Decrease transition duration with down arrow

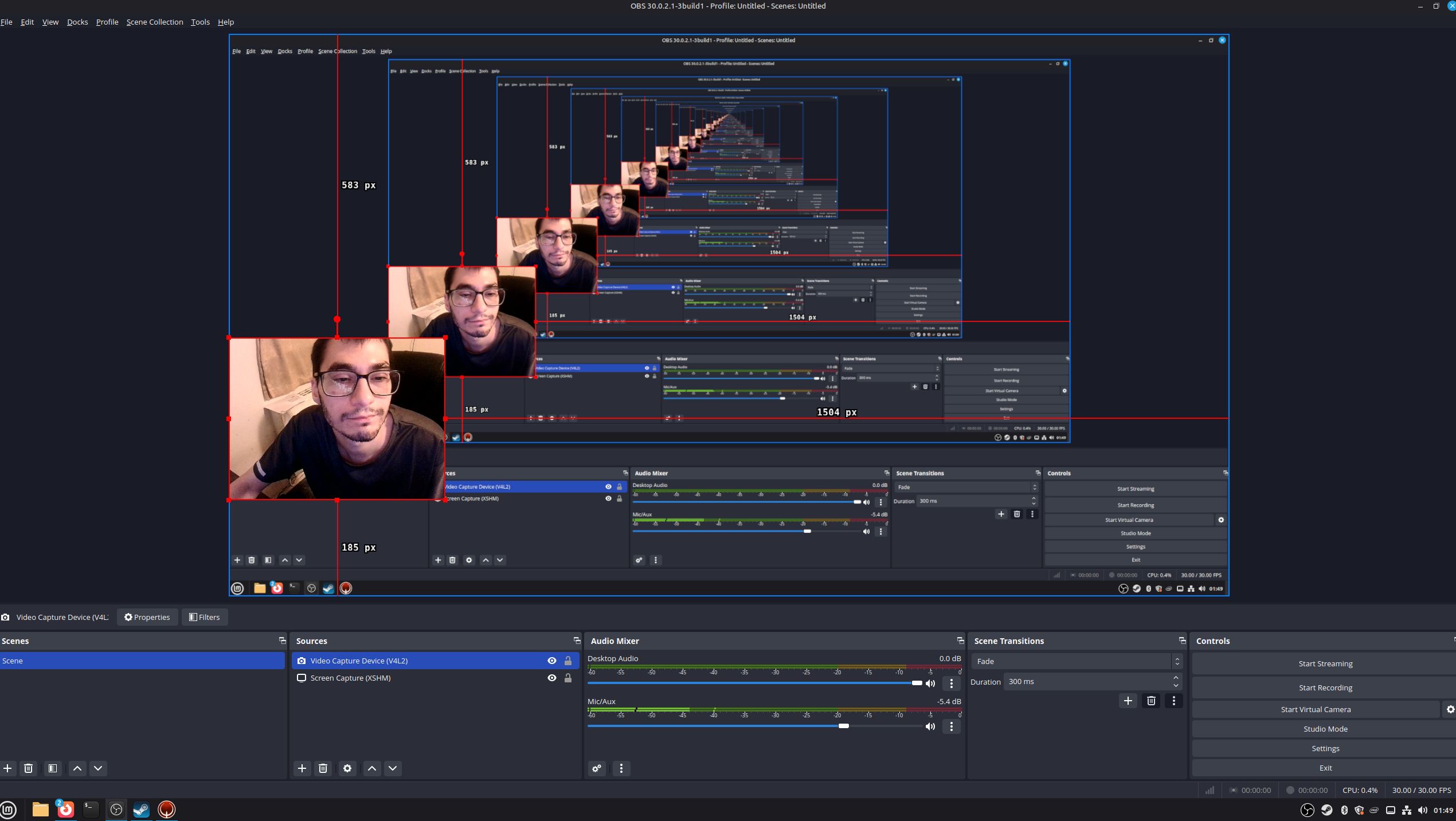click(1176, 686)
